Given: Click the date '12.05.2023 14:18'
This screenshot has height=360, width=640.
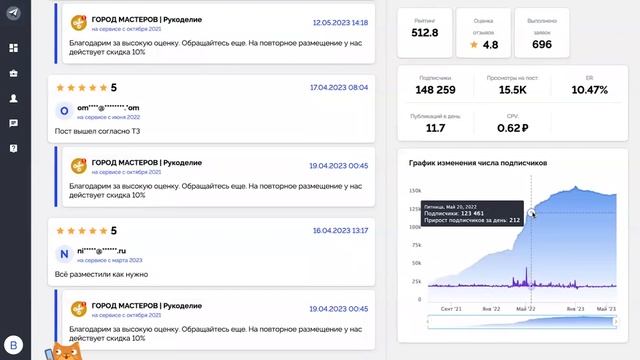Looking at the screenshot, I should click(340, 22).
